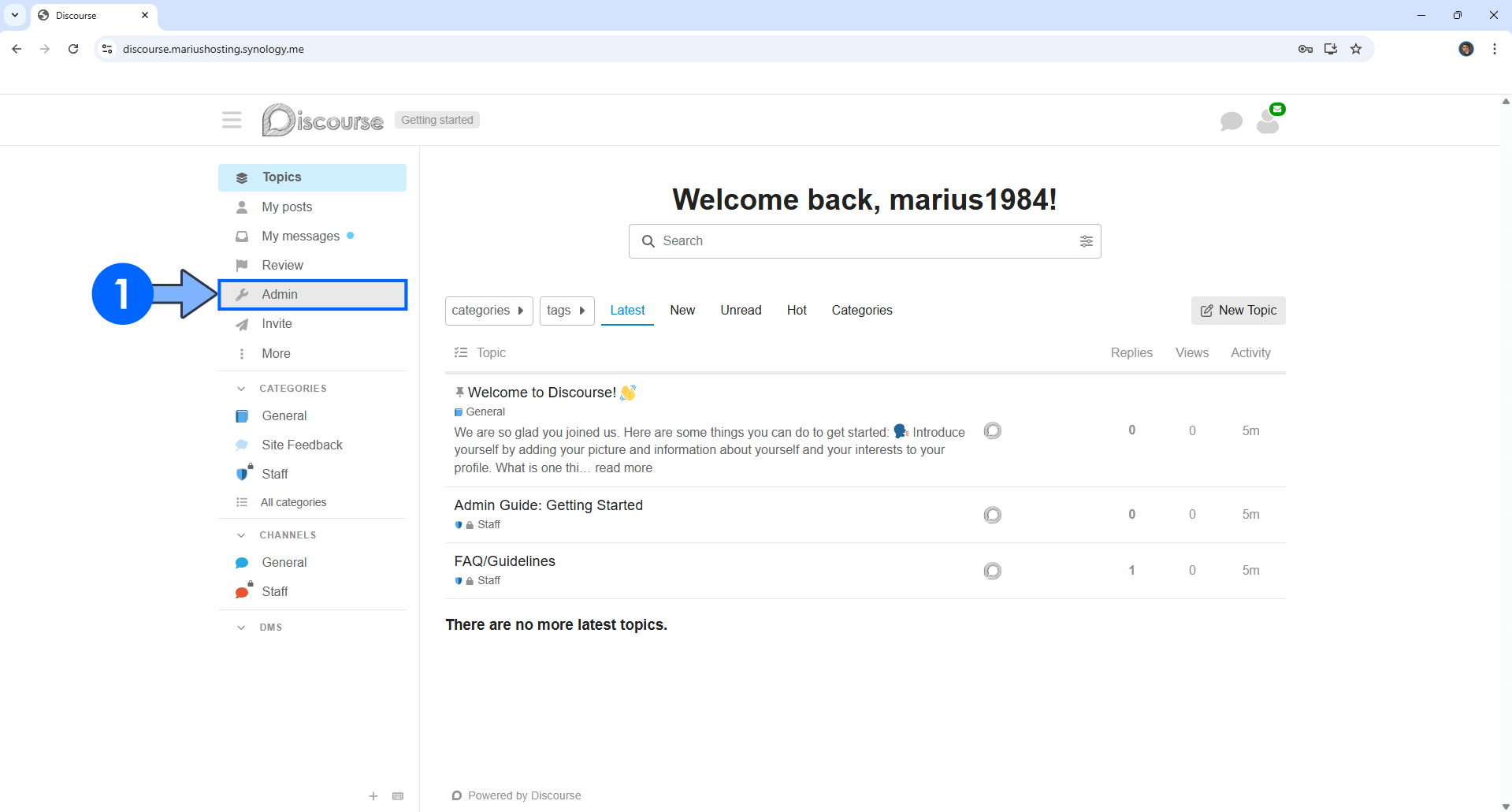Open Review in sidebar
Image resolution: width=1512 pixels, height=812 pixels.
point(312,265)
